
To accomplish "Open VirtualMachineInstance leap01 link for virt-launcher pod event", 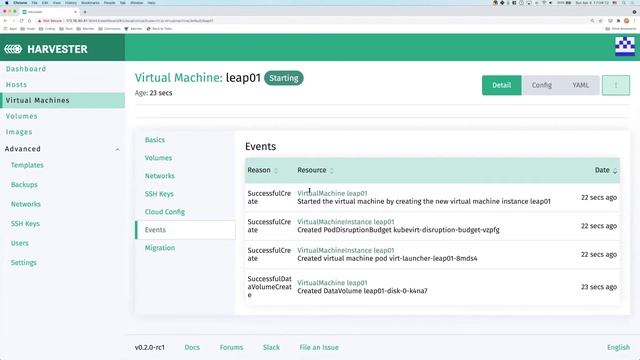I will (x=346, y=251).
